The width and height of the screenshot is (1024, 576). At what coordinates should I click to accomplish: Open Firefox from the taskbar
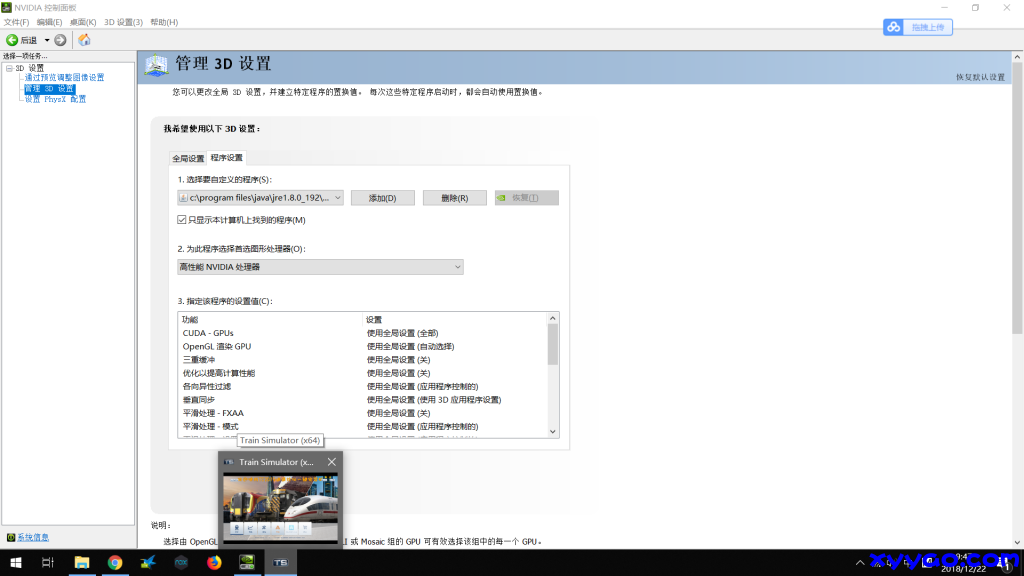coord(214,563)
